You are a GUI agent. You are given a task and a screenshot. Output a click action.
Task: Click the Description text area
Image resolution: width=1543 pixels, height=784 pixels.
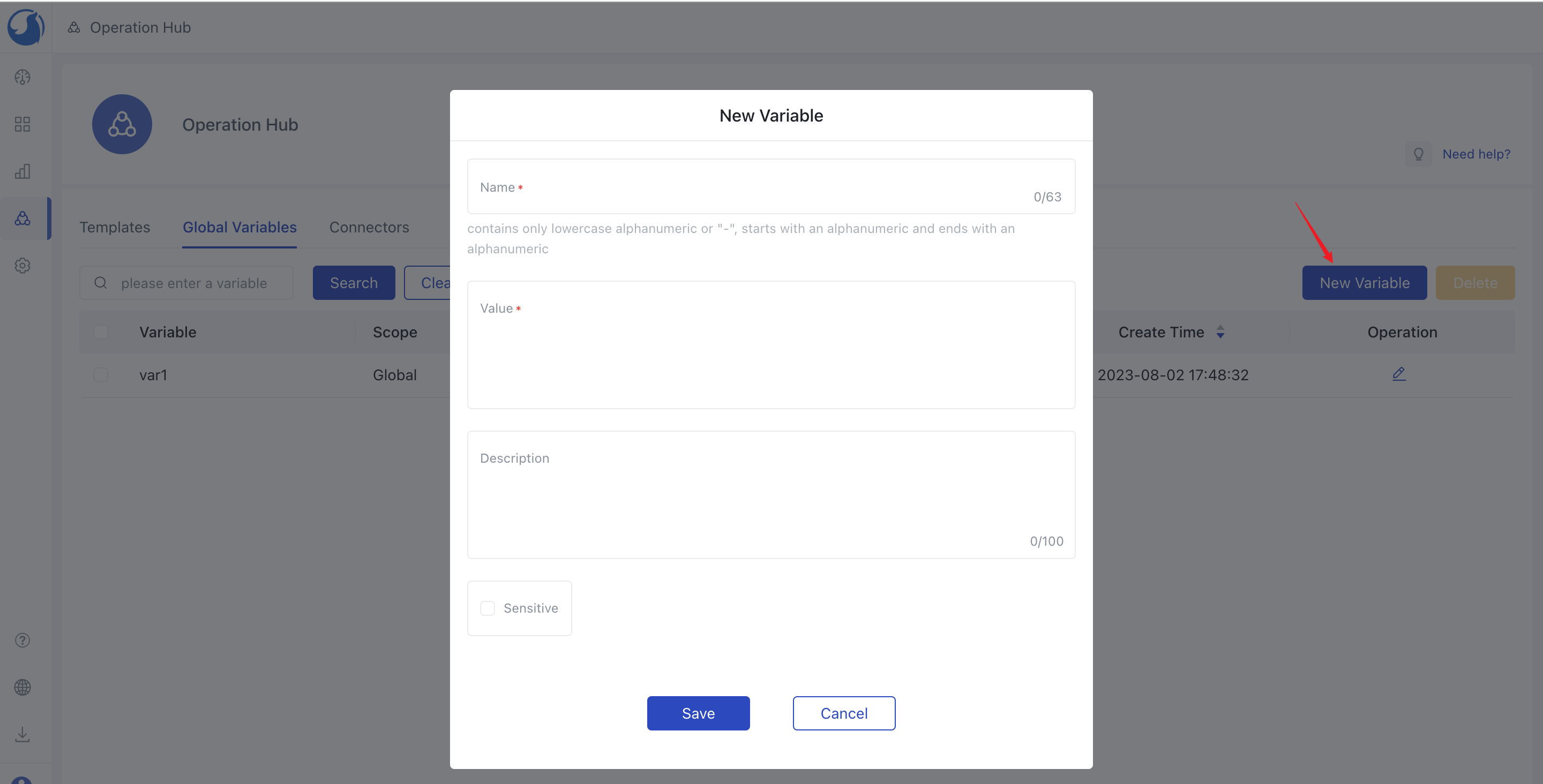coord(771,494)
